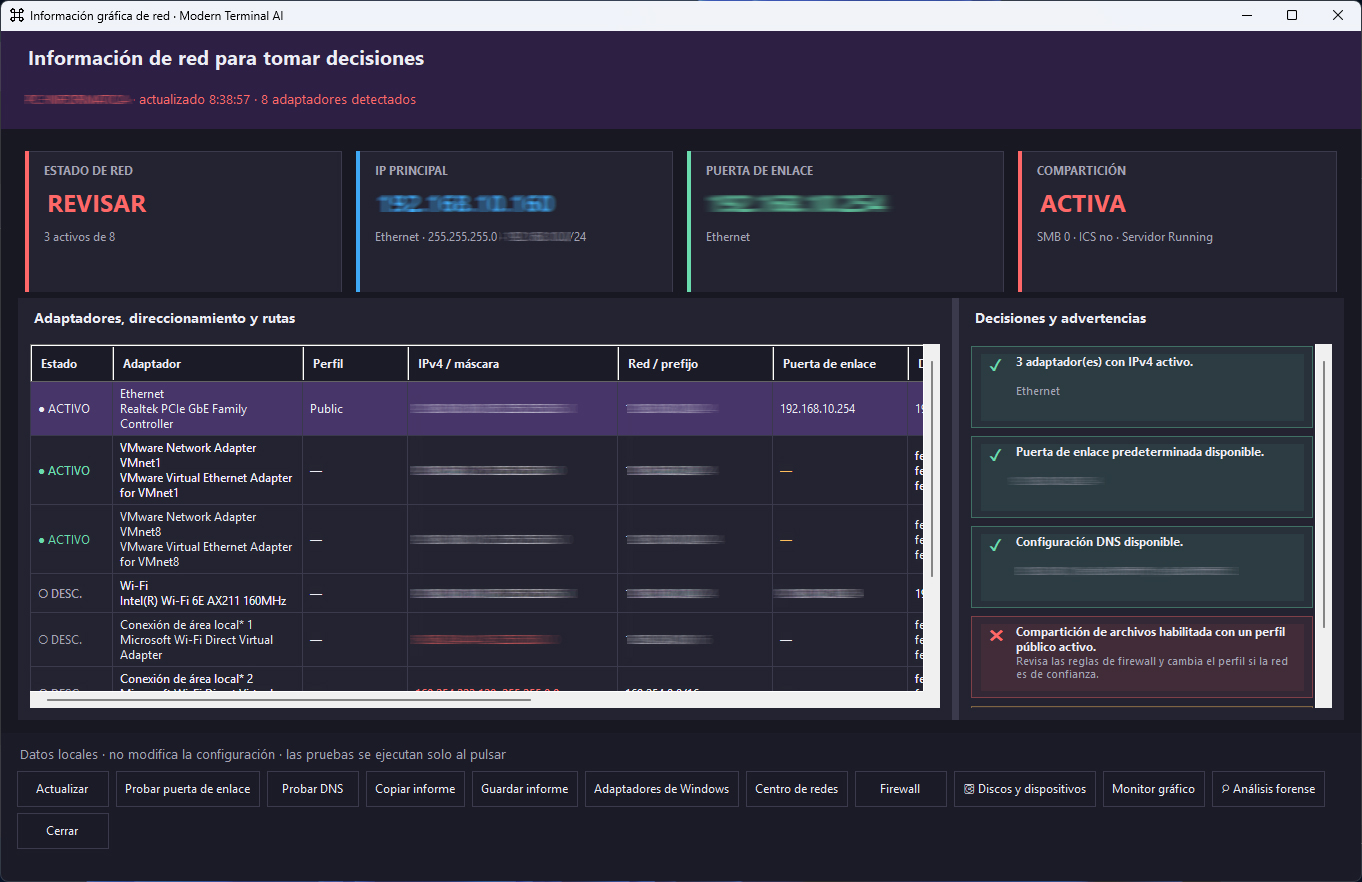Click the IPv4 / máscara column header
This screenshot has height=882, width=1362.
coord(513,364)
